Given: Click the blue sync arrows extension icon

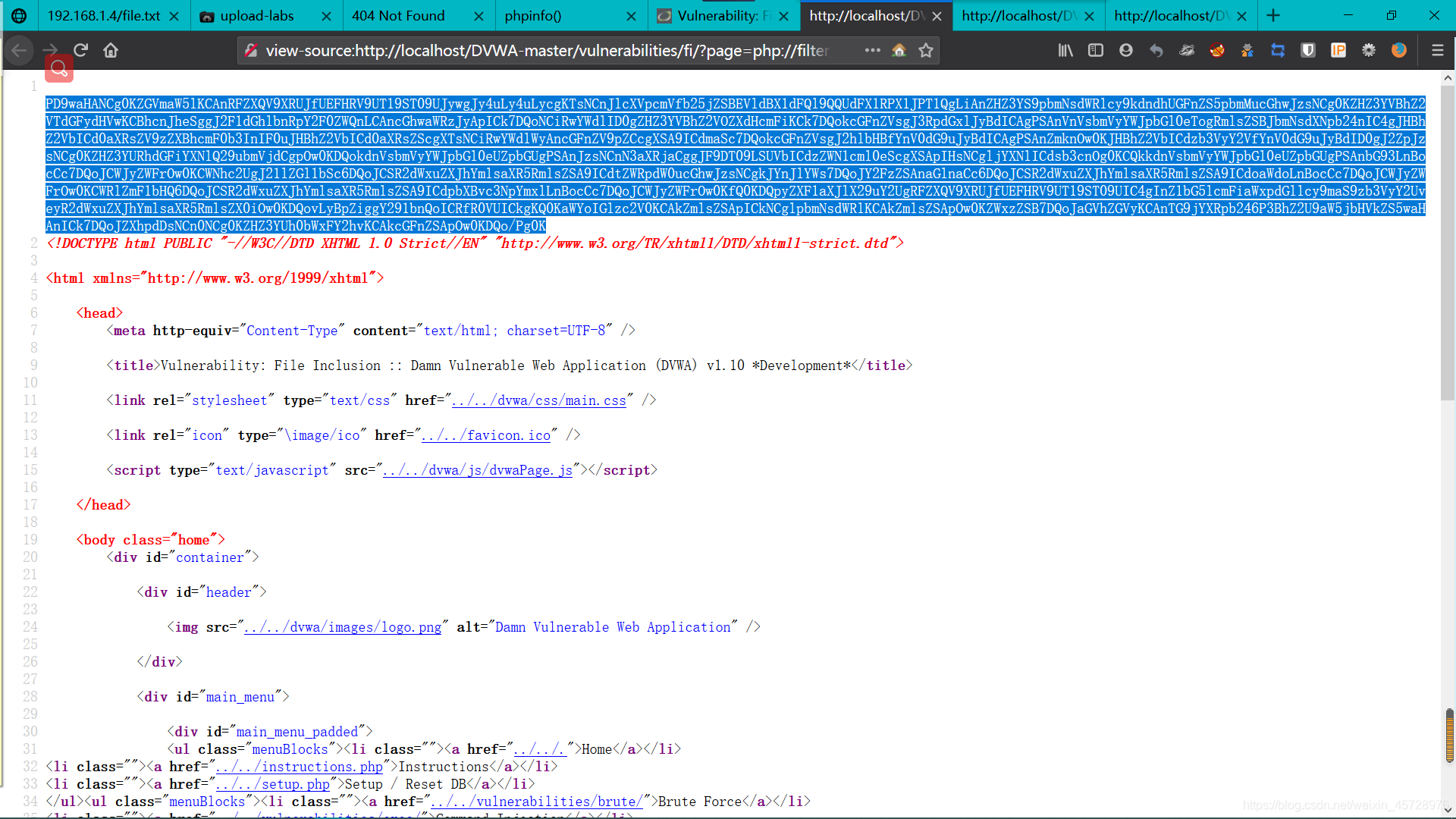Looking at the screenshot, I should pyautogui.click(x=1278, y=51).
